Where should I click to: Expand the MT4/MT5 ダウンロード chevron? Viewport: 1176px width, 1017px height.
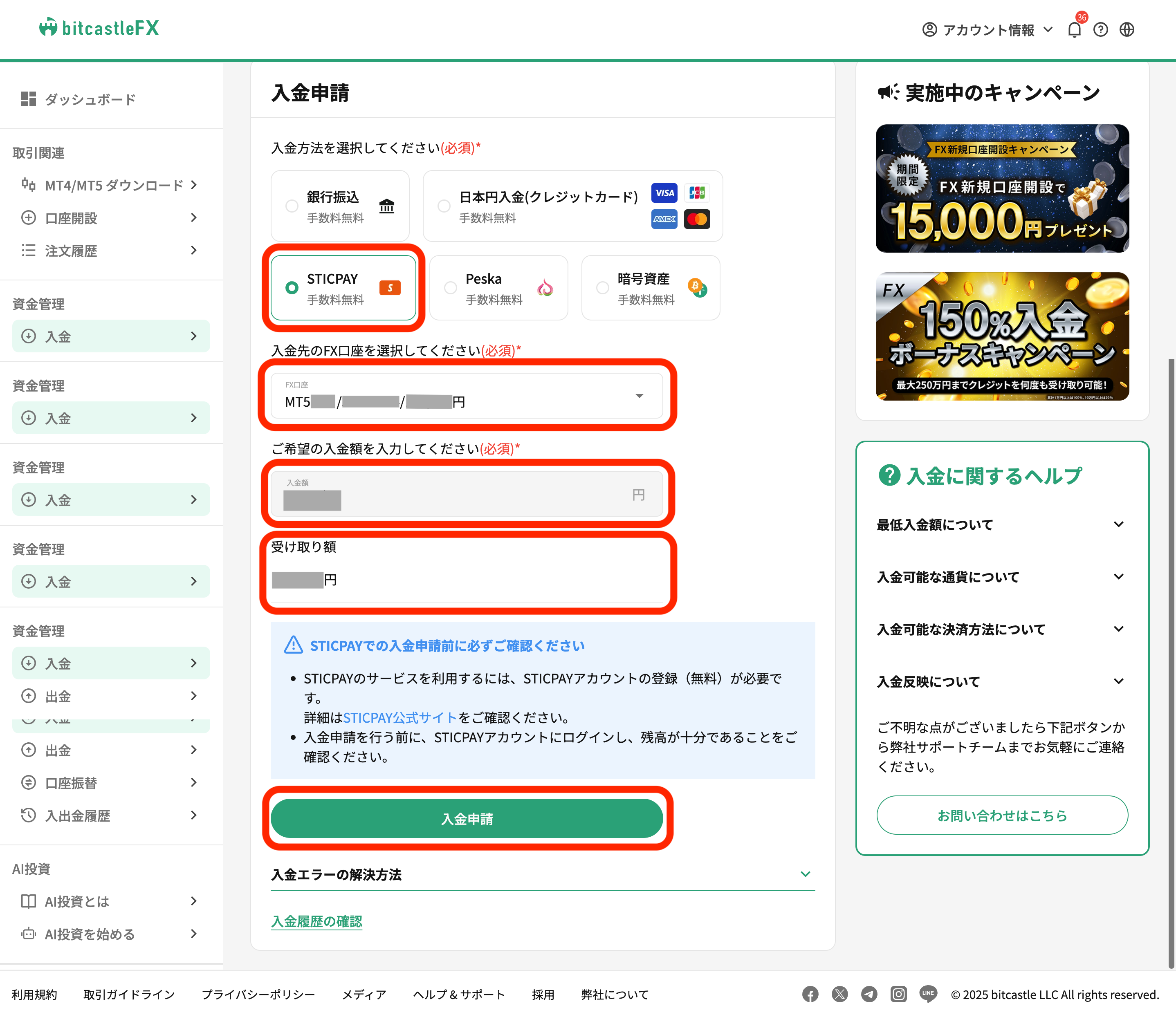(x=194, y=185)
